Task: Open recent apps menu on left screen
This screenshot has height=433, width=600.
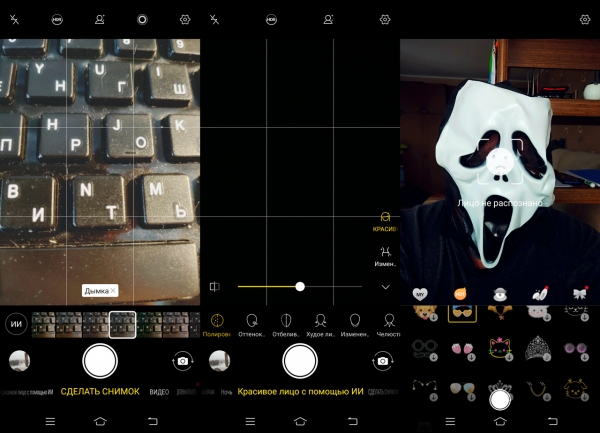Action: (x=50, y=422)
